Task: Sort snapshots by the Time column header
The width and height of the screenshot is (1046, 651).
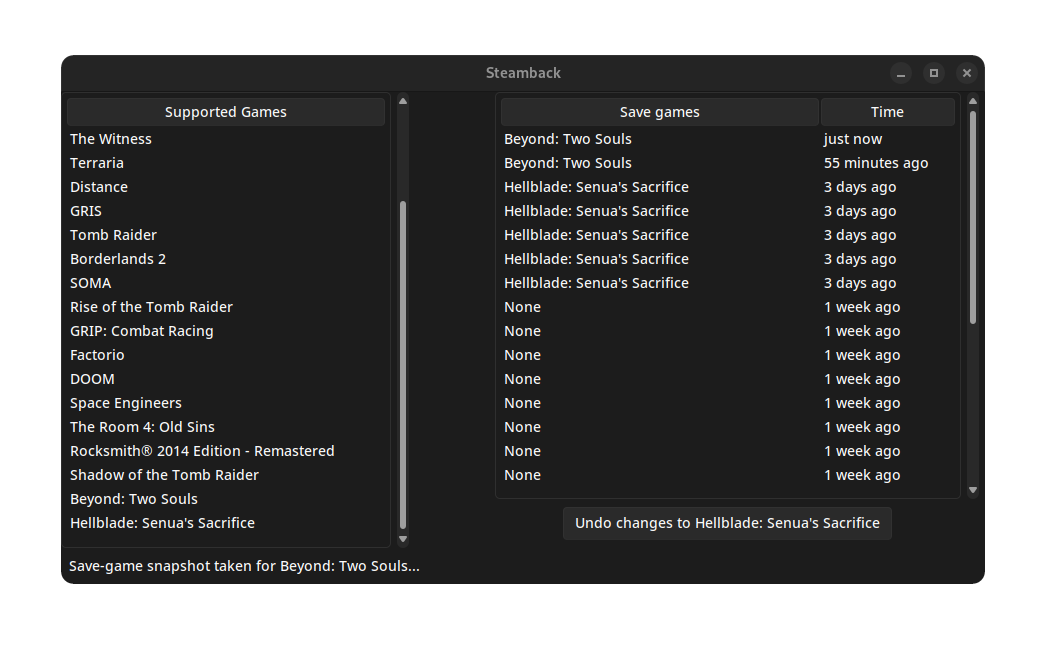Action: [x=886, y=111]
